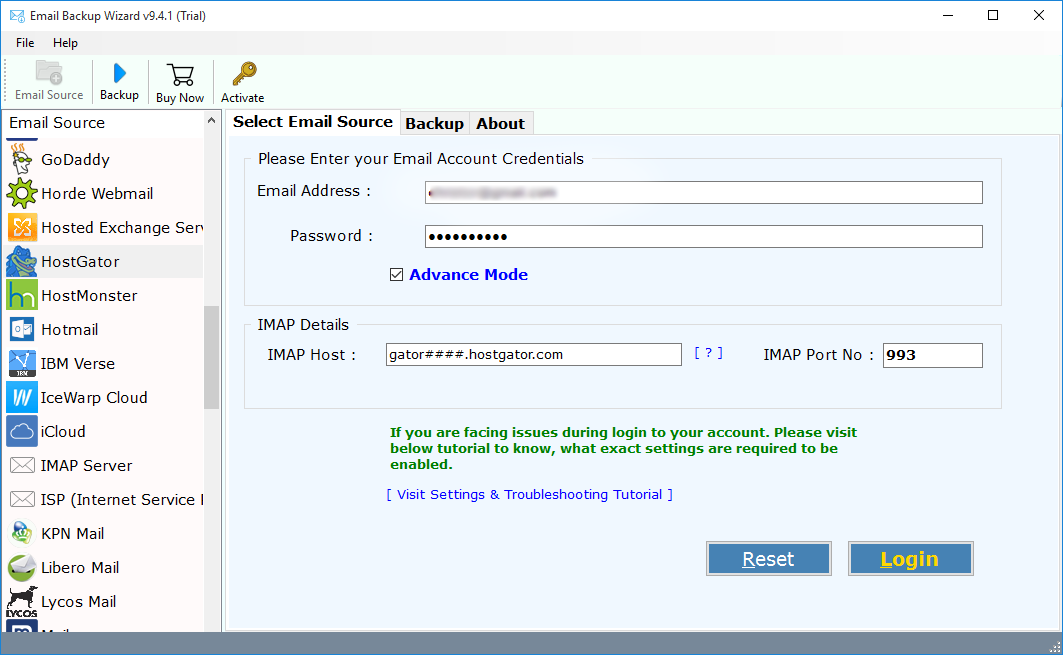The width and height of the screenshot is (1063, 655).
Task: Pick the KPN Mail icon
Action: coord(22,534)
